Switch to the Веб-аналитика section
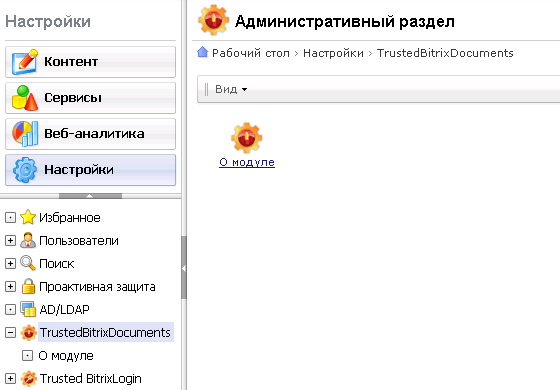 click(90, 134)
